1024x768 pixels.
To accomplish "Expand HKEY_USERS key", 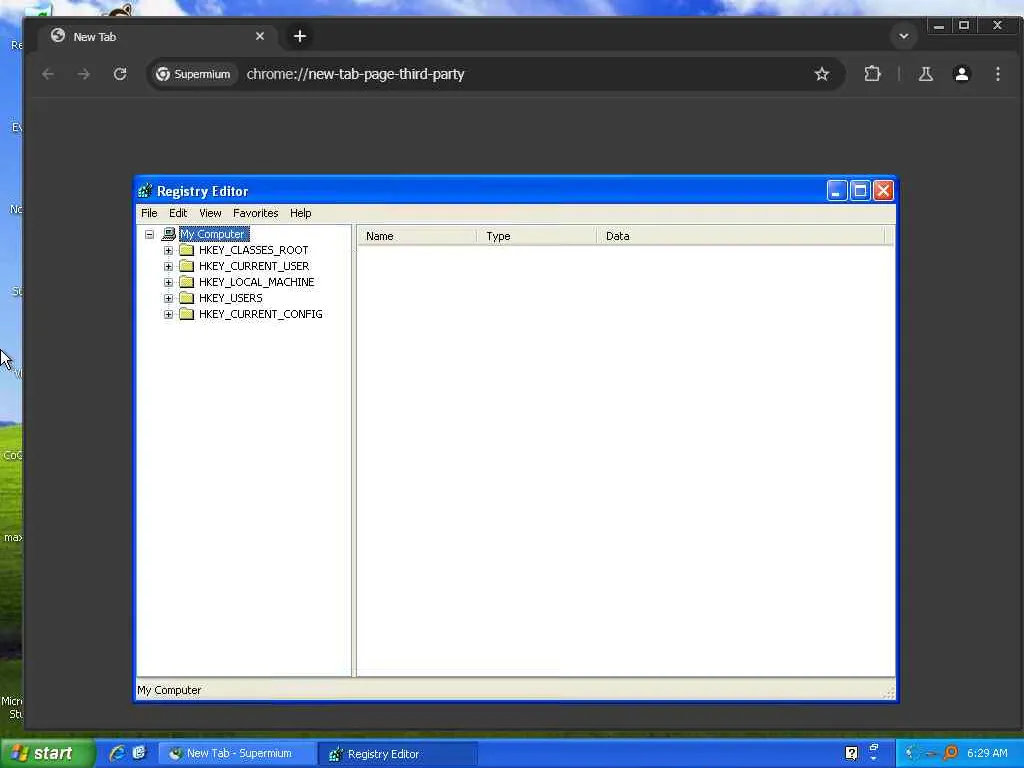I will tap(168, 298).
